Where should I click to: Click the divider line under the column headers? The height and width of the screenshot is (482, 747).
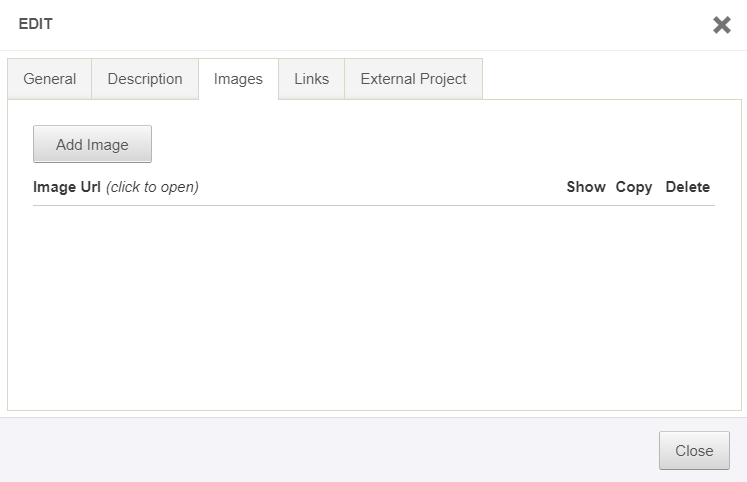373,205
